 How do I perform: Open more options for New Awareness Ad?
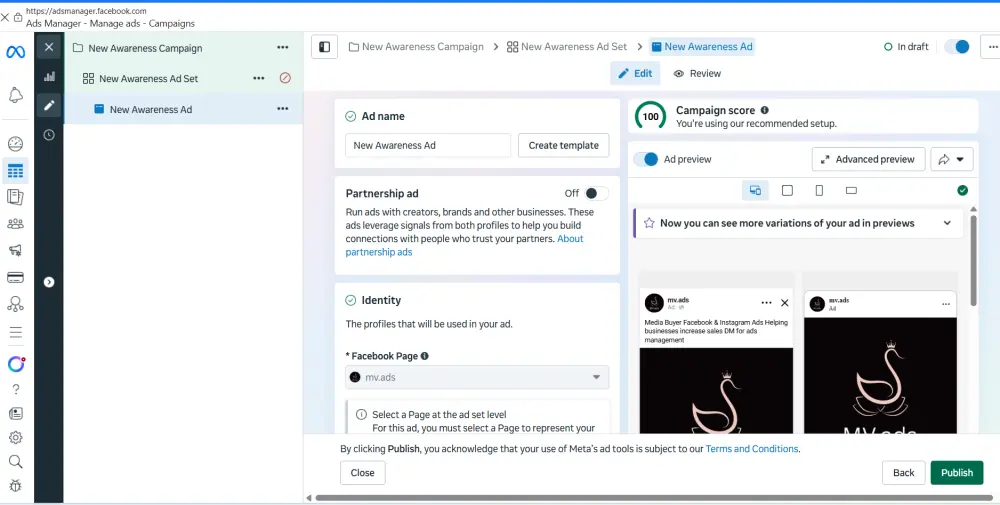pos(283,108)
